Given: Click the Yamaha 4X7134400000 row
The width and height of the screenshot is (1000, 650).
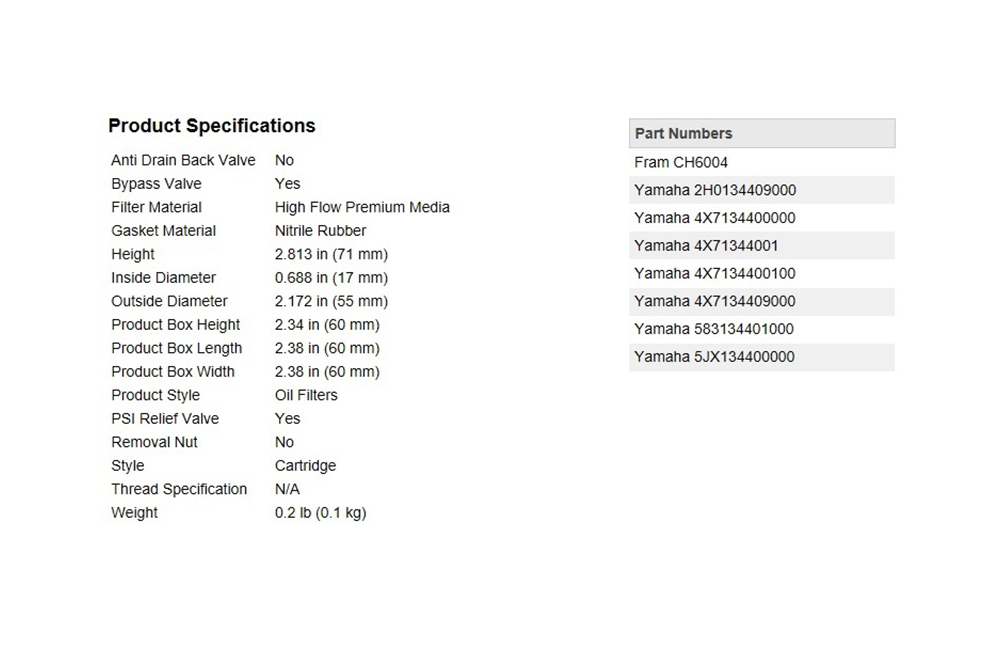Looking at the screenshot, I should click(762, 218).
